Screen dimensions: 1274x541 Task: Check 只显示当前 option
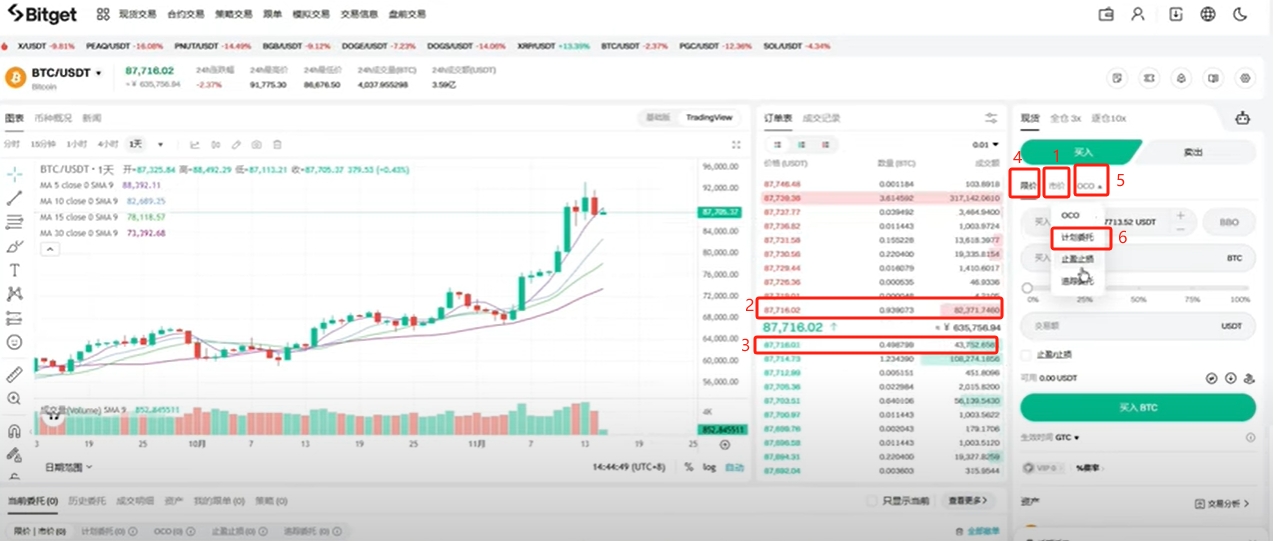click(871, 500)
